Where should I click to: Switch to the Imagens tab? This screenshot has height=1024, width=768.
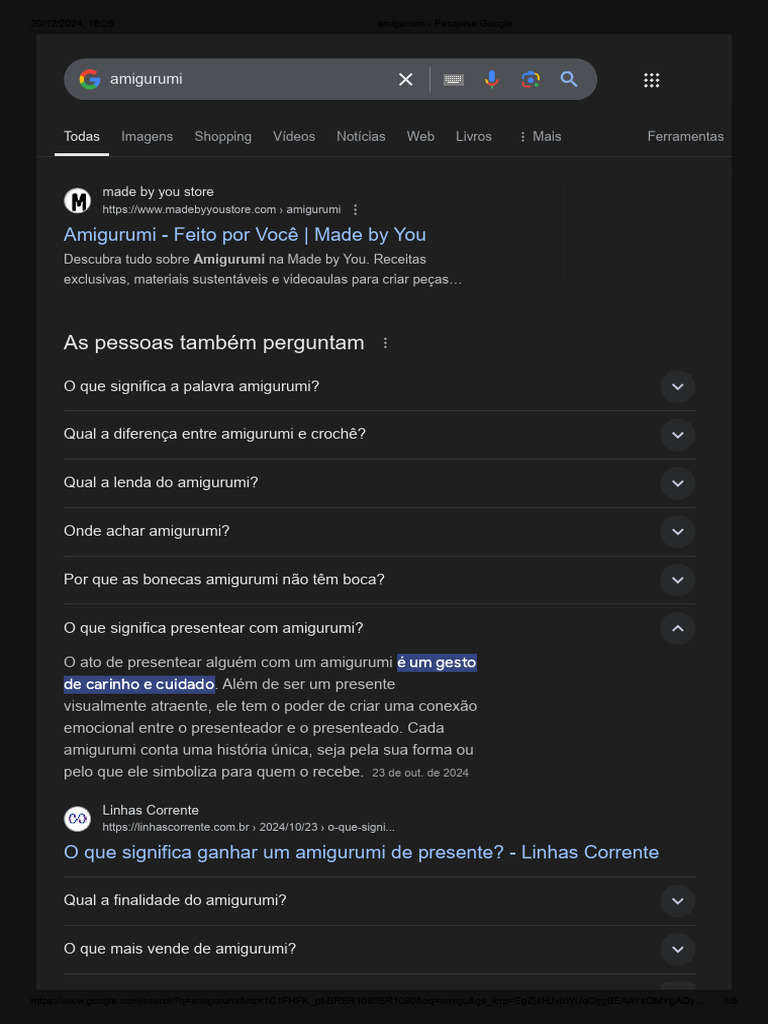[x=147, y=136]
